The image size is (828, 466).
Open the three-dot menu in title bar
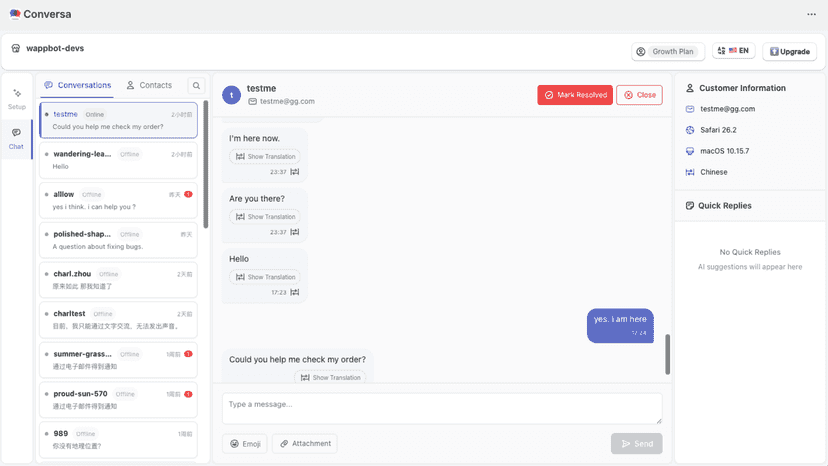click(x=811, y=14)
